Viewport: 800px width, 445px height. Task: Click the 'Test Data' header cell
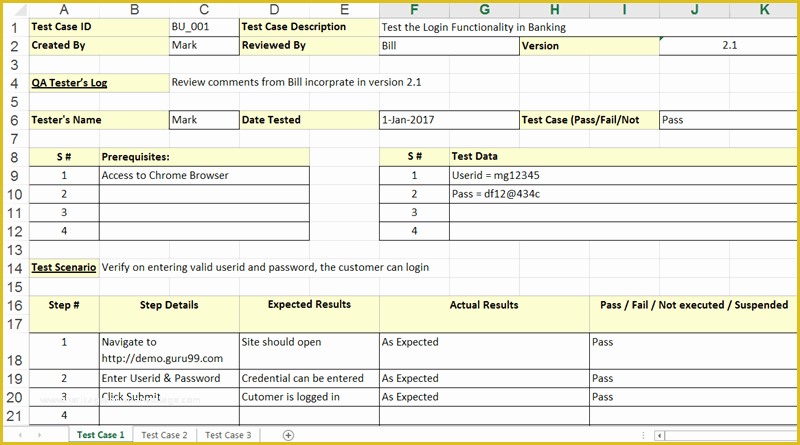623,157
